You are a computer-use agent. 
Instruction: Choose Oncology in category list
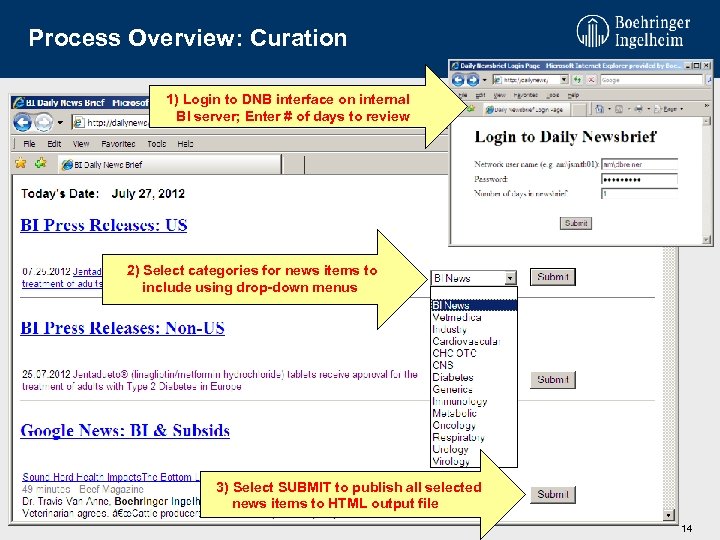474,425
